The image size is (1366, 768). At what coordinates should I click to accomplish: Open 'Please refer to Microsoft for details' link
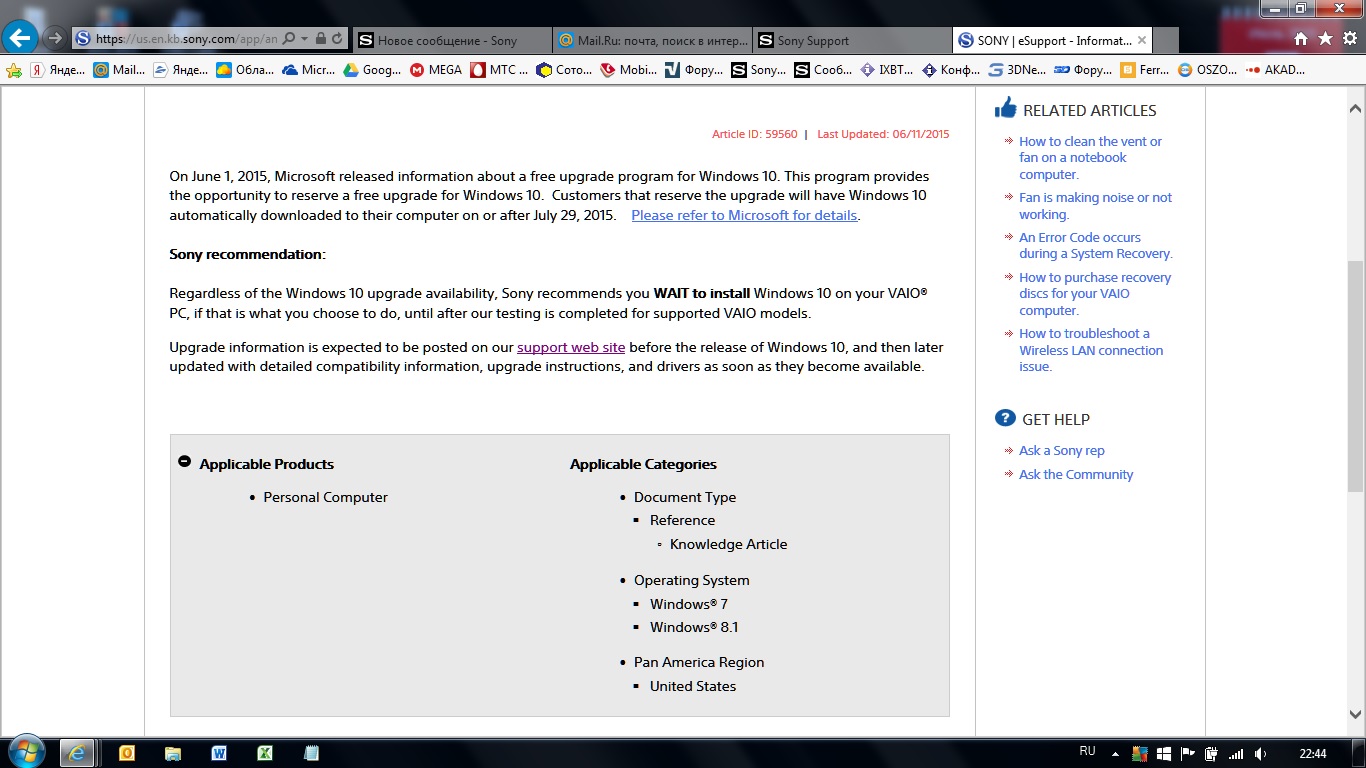744,215
